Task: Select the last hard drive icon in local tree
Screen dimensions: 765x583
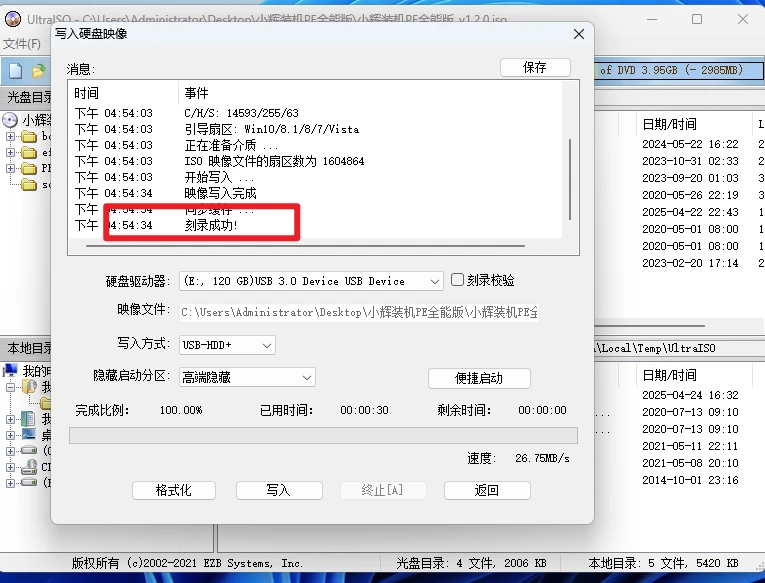Action: coord(29,482)
